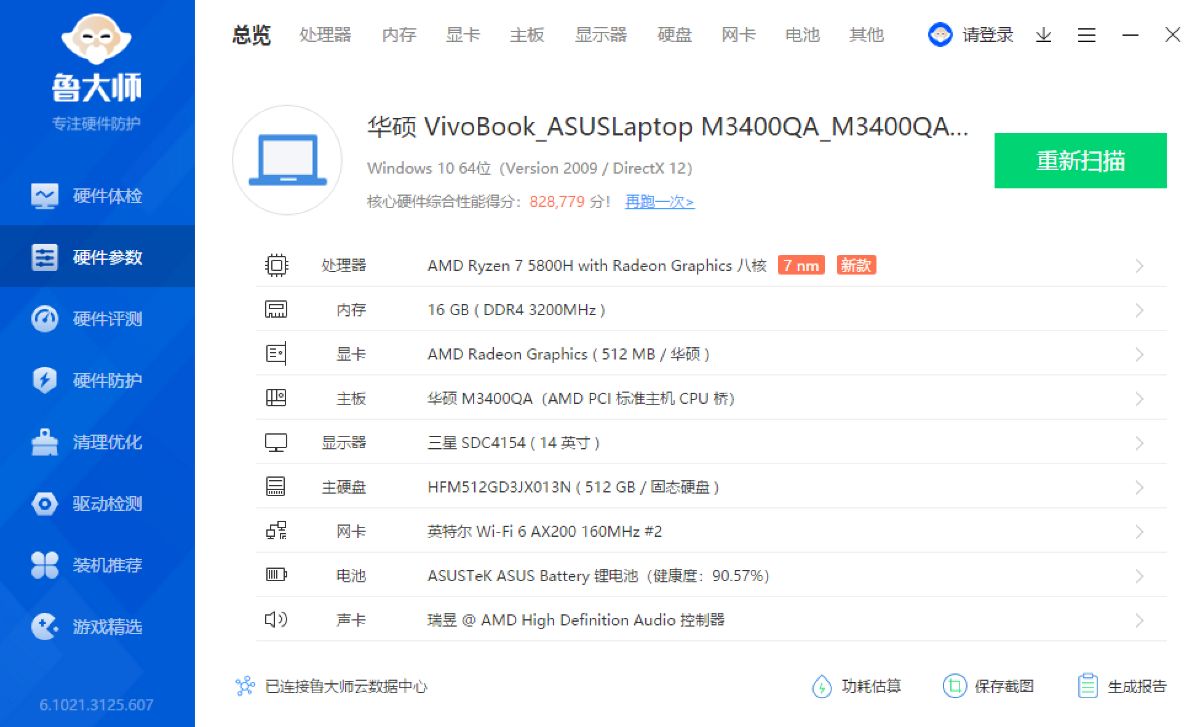Viewport: 1200px width, 727px height.
Task: Switch to the 显卡 tab
Action: [x=463, y=35]
